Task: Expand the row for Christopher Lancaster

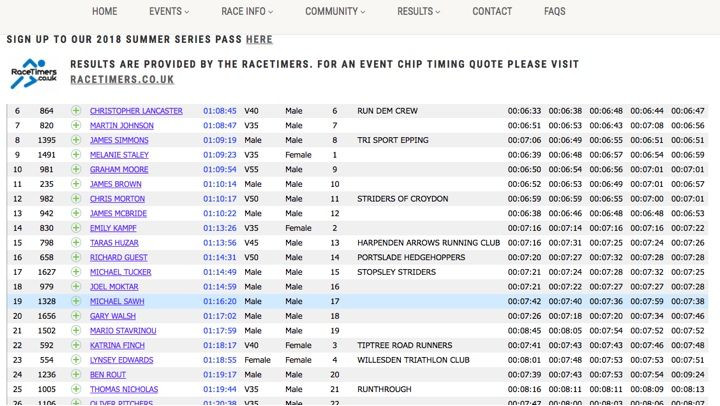Action: click(76, 111)
